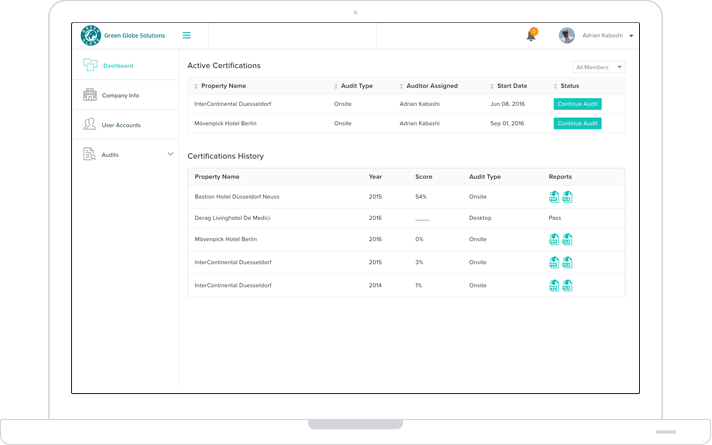Viewport: 712px width, 445px height.
Task: Click the Audits document icon in sidebar
Action: [x=89, y=154]
